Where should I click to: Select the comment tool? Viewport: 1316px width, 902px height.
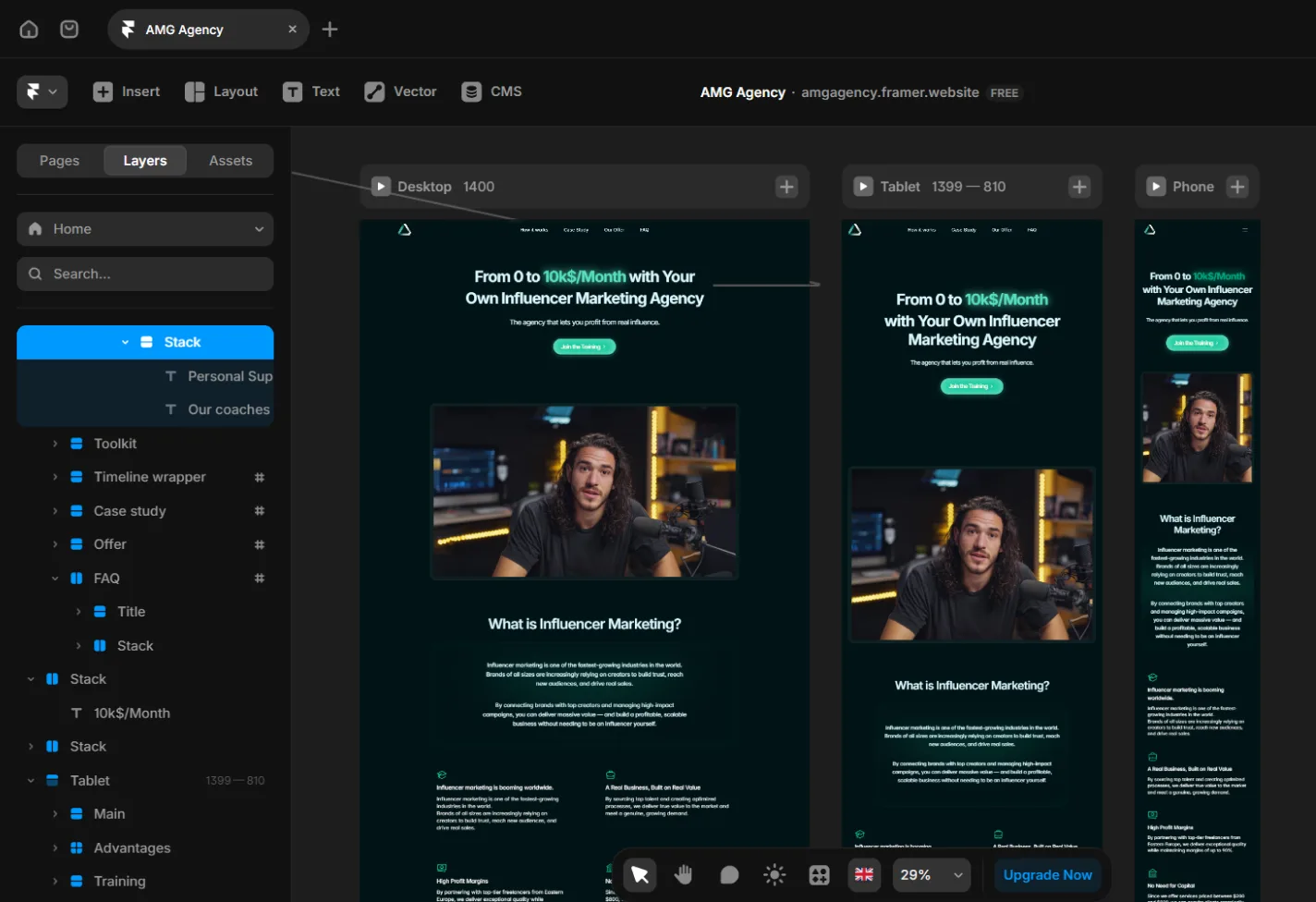pos(729,875)
